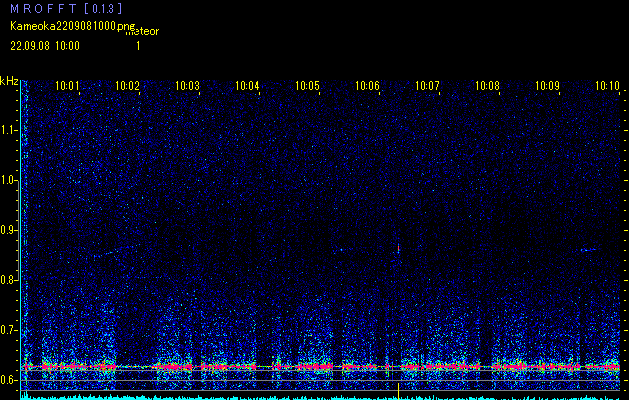Click the 10:05 time axis label
The height and width of the screenshot is (400, 629).
pos(307,85)
